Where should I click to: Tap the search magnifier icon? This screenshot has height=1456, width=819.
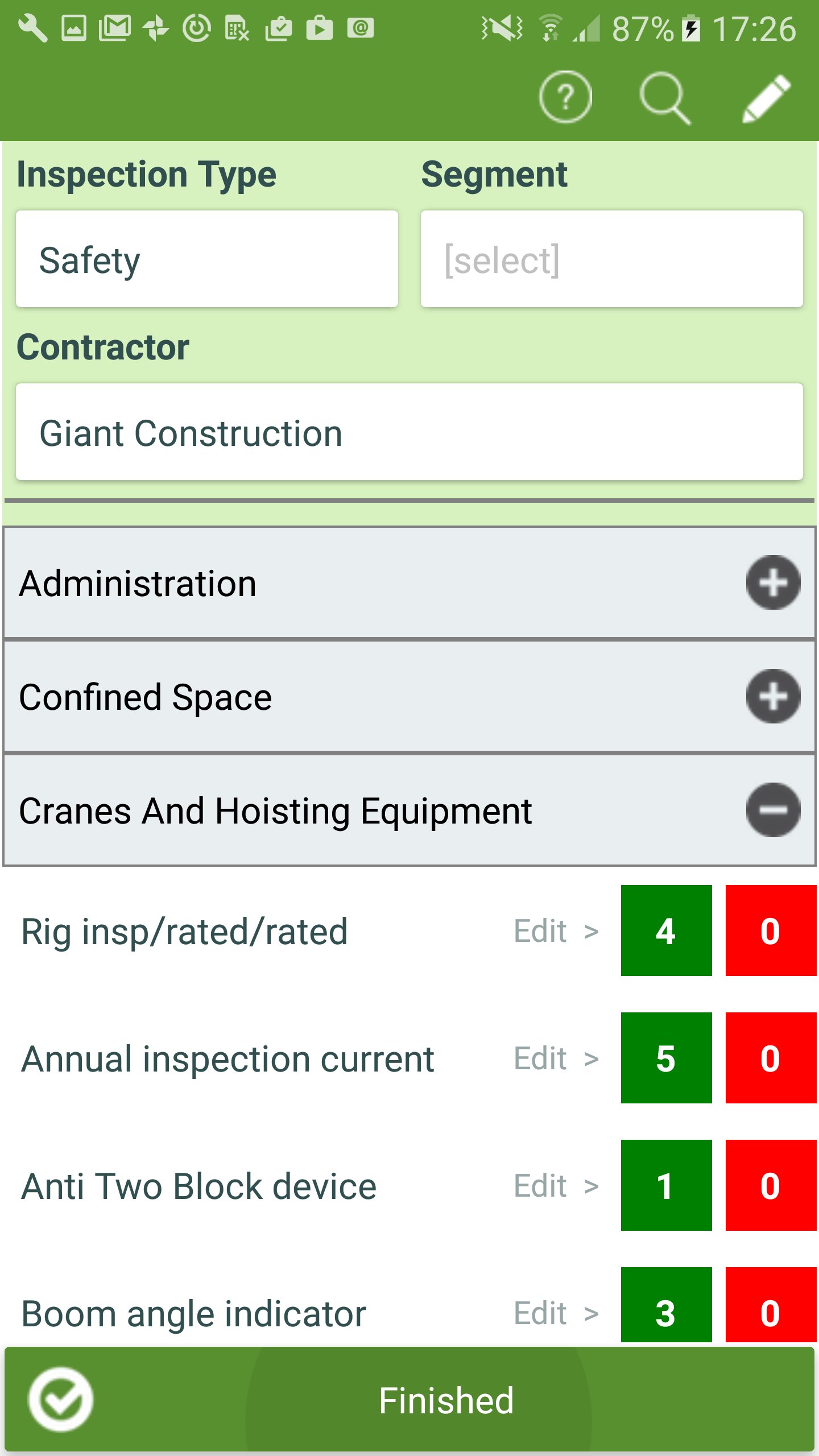[664, 97]
